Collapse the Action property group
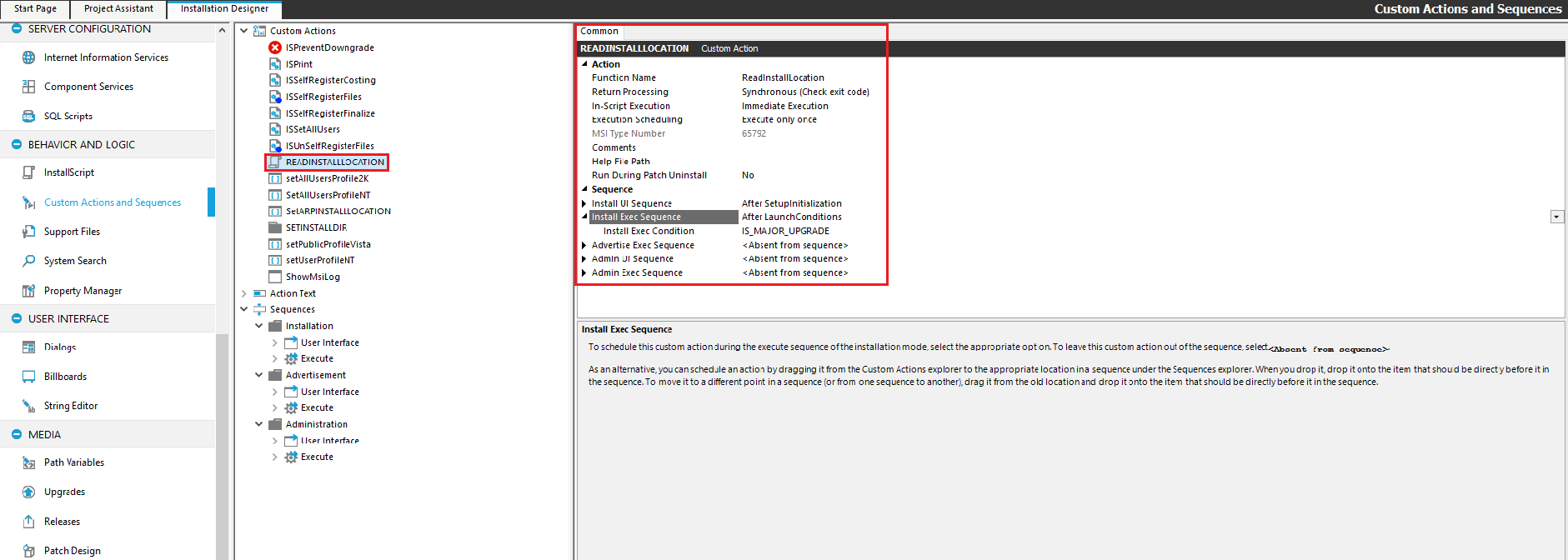The height and width of the screenshot is (560, 1568). click(584, 64)
